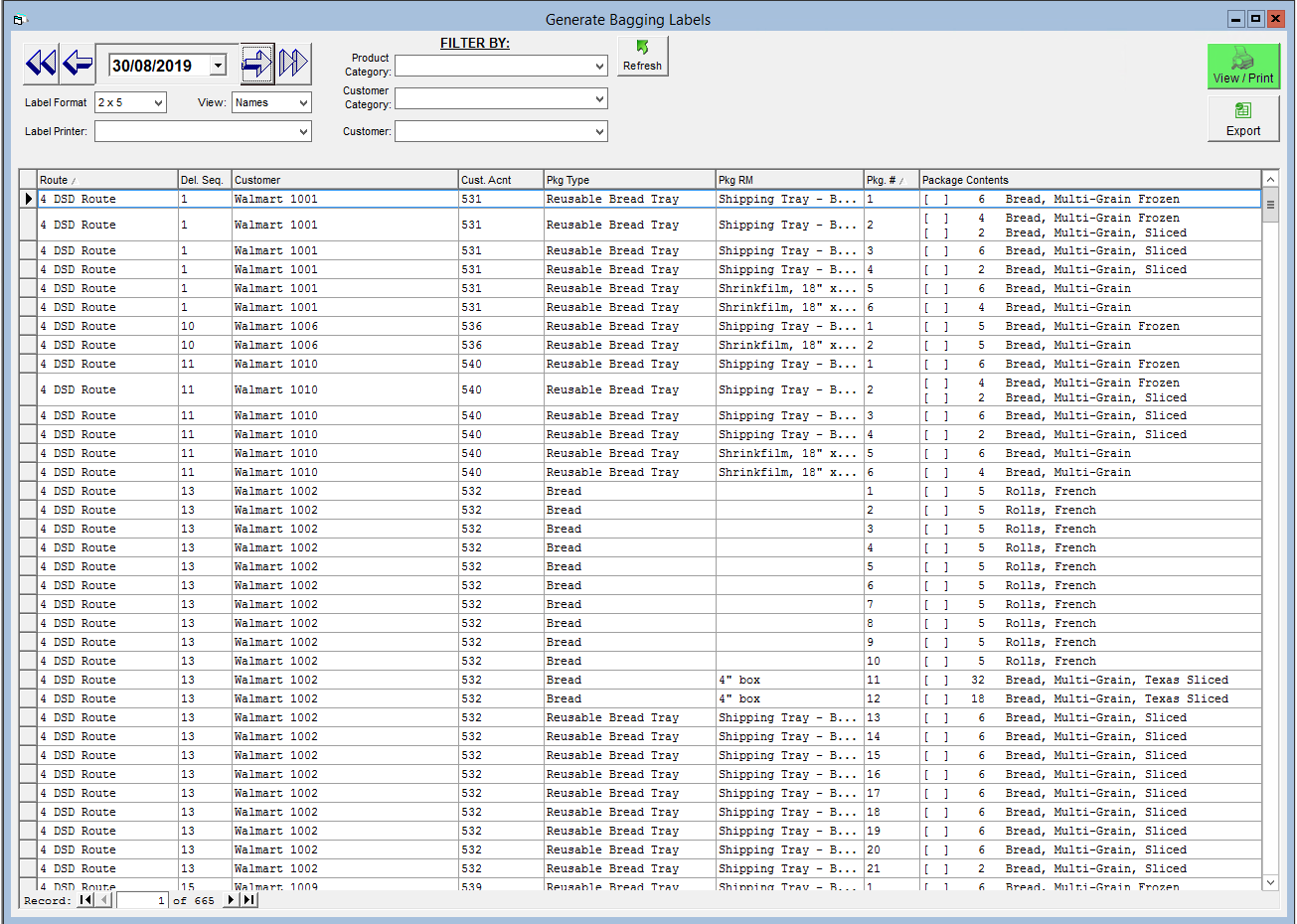Open the View dropdown showing Names
The height and width of the screenshot is (924, 1297).
[303, 102]
